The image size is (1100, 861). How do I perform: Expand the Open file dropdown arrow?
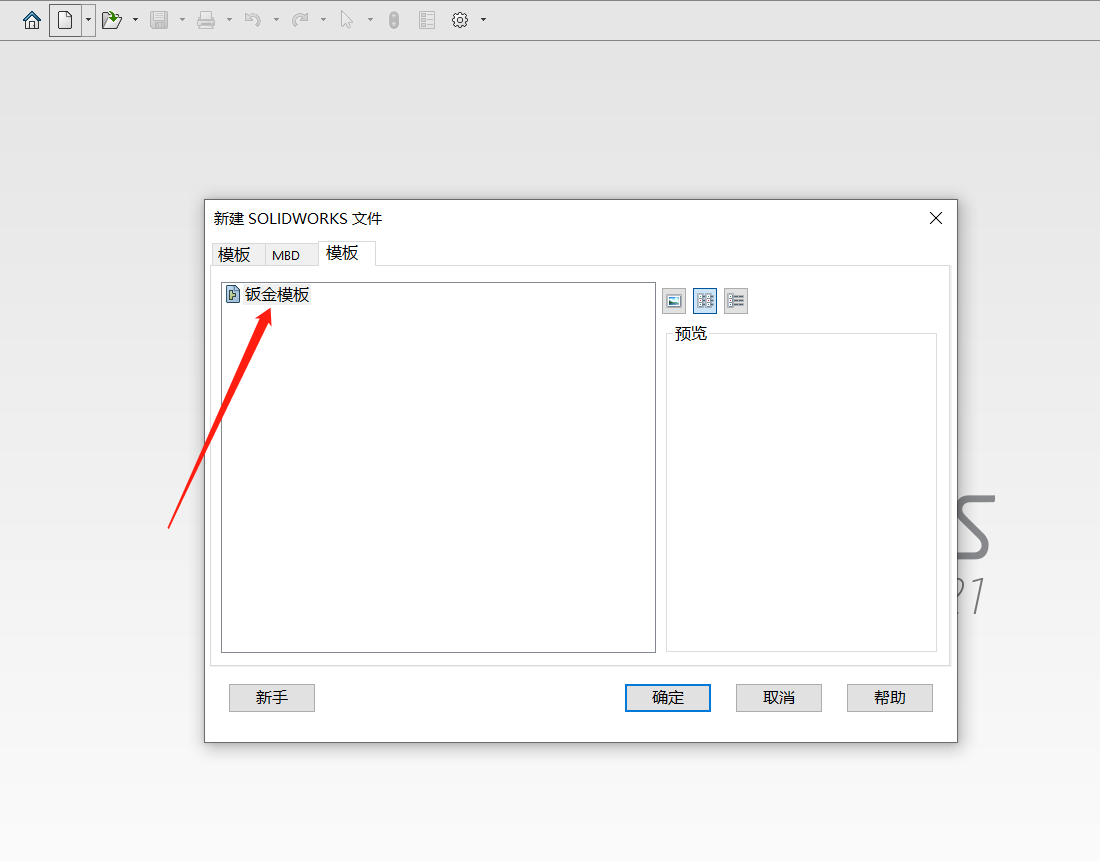coord(135,20)
